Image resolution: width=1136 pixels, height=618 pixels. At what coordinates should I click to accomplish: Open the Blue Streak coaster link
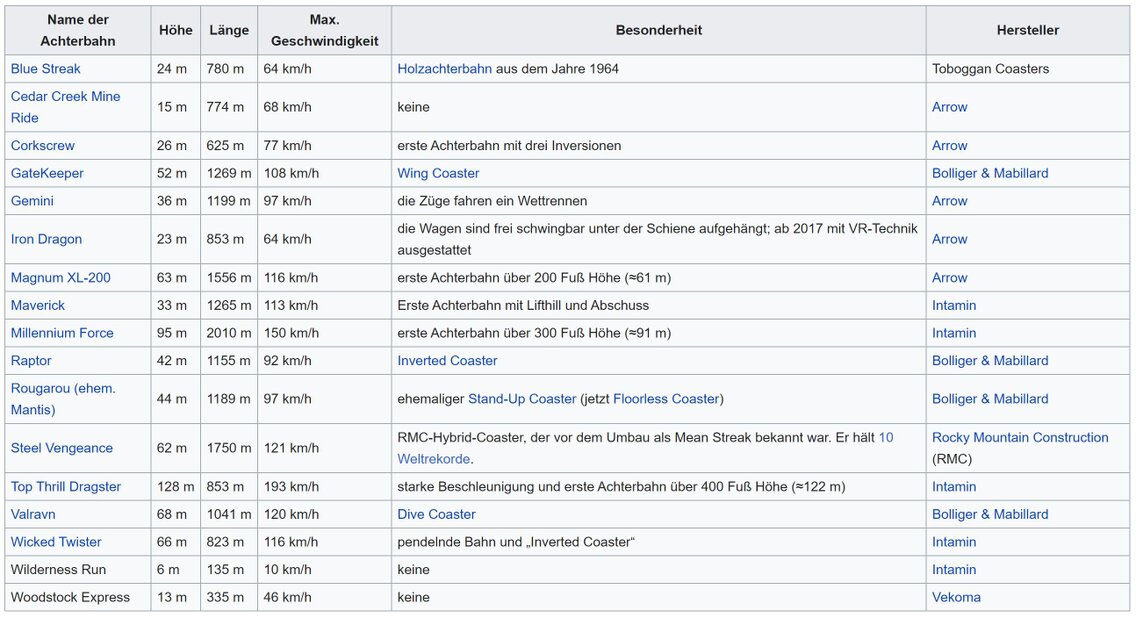[x=46, y=69]
